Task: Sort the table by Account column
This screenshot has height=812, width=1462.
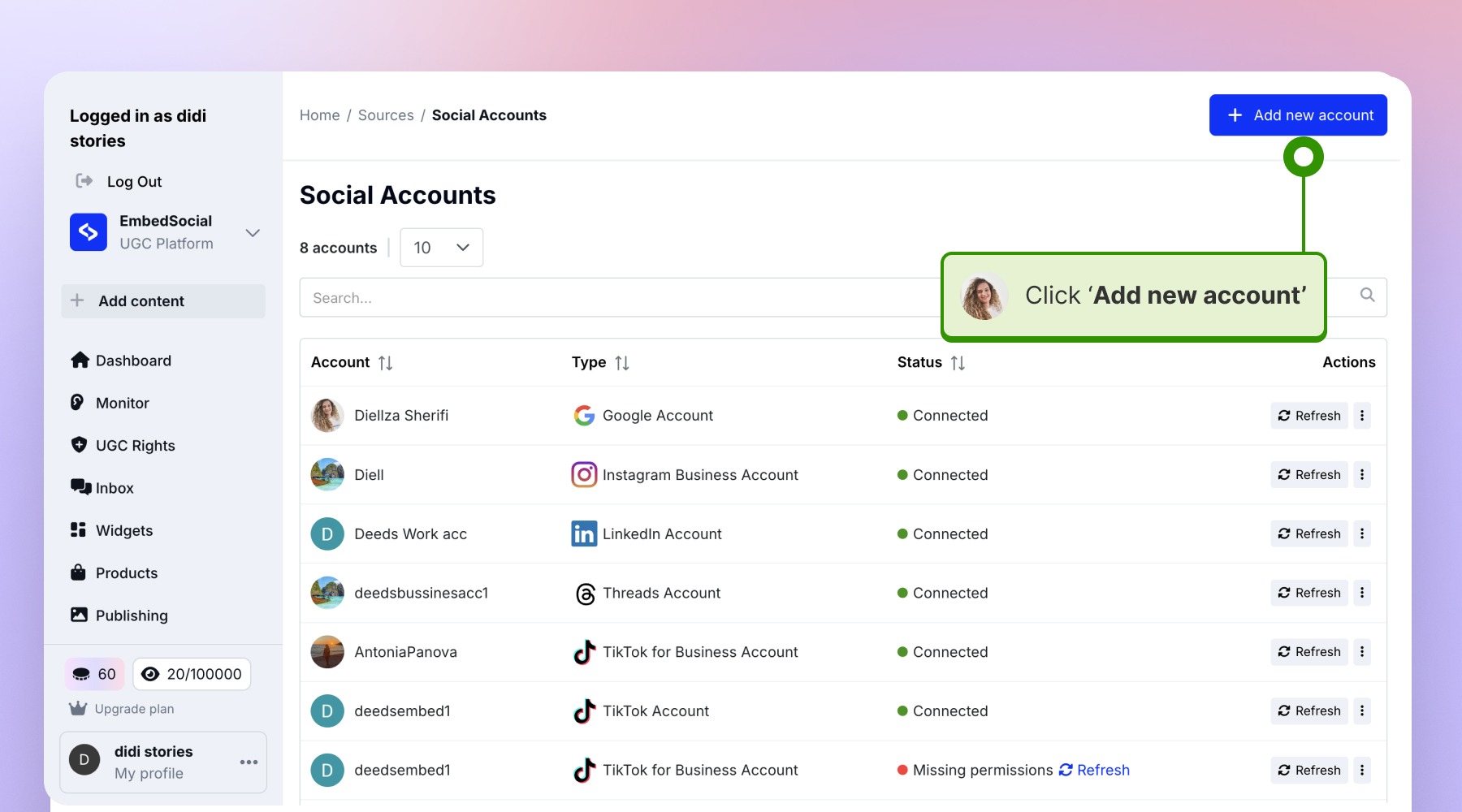Action: coord(386,363)
